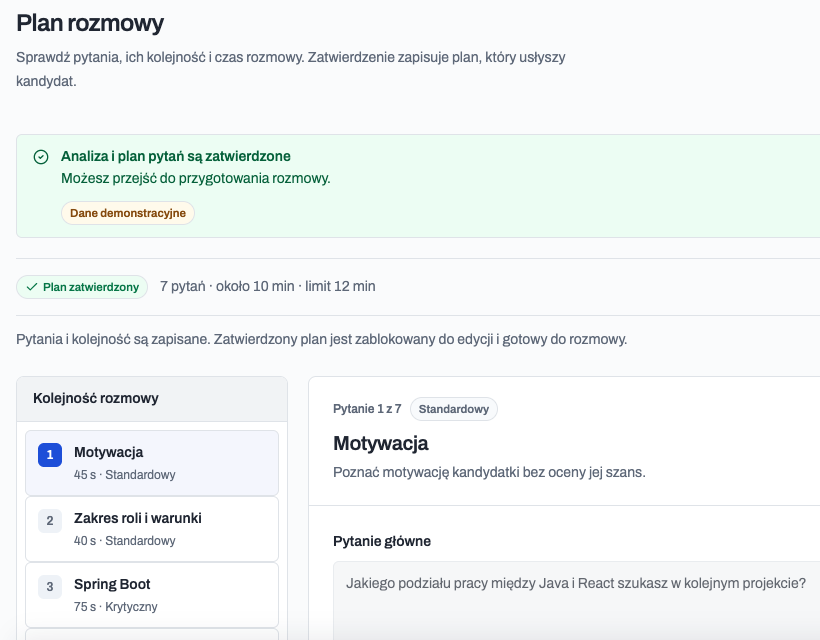This screenshot has width=820, height=640.
Task: Click into the Pytanie główne text field
Action: [576, 600]
